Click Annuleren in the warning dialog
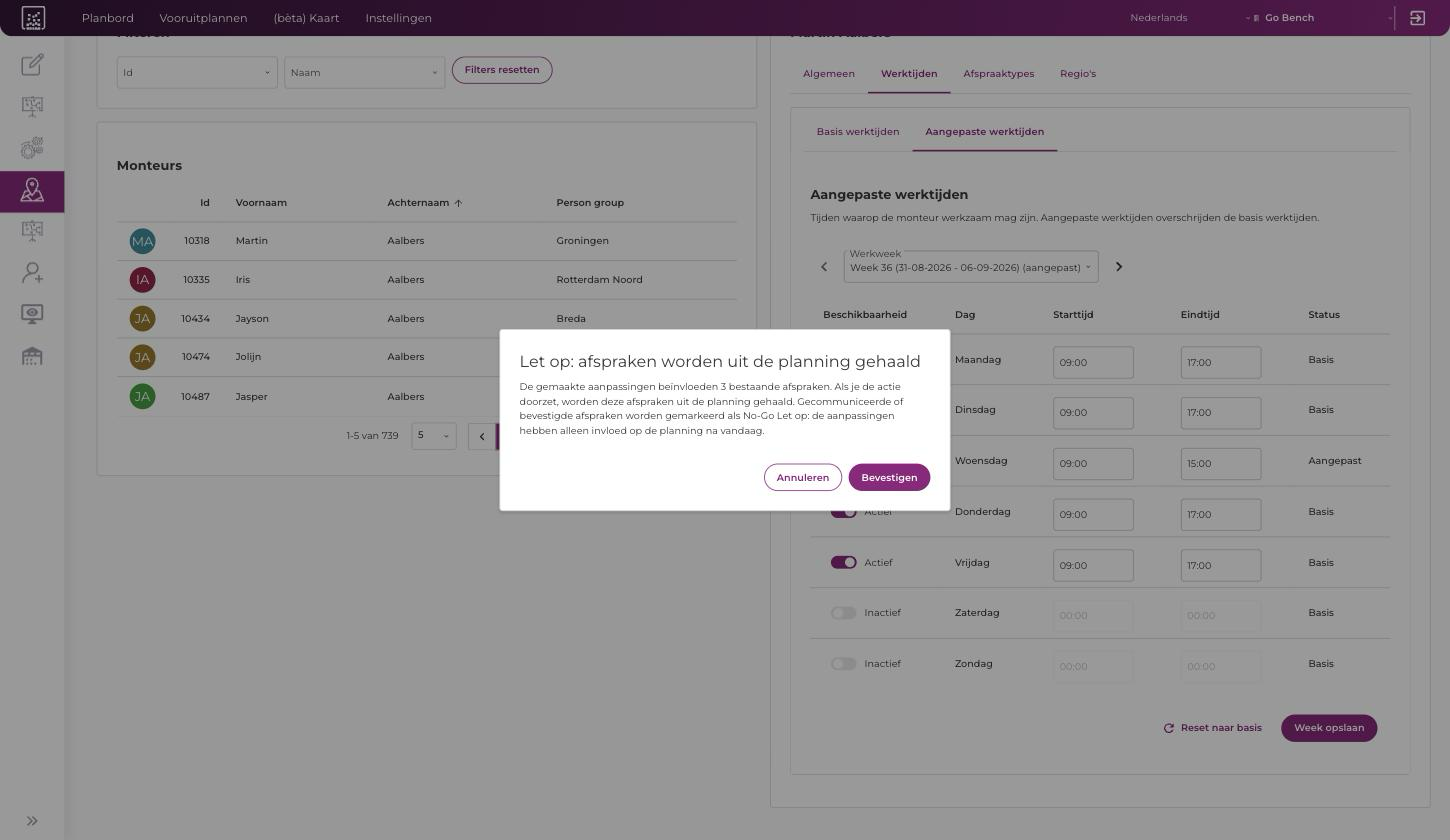Screen dimensions: 1450x840 pyautogui.click(x=803, y=477)
